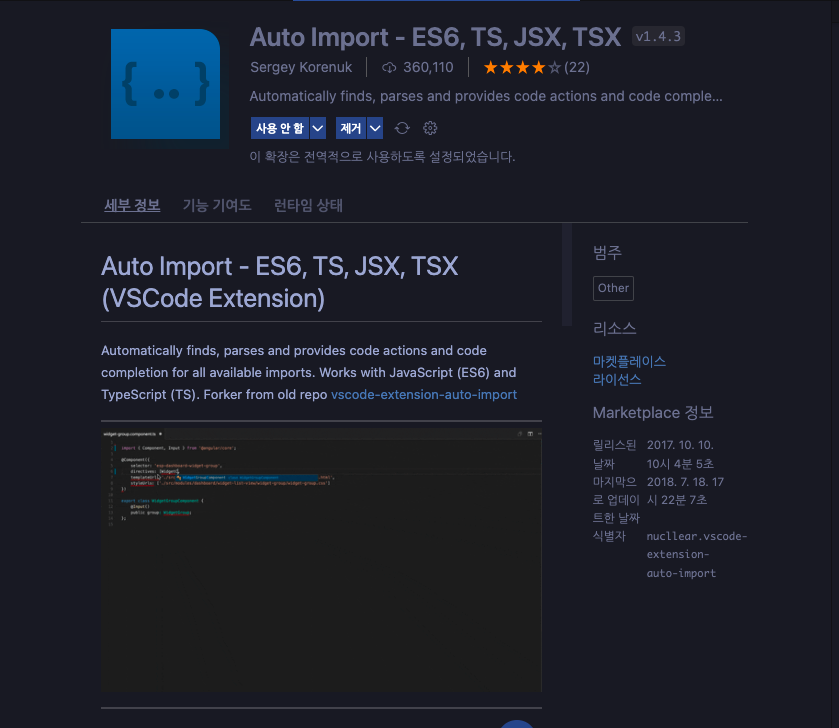Click the extension title at the top
This screenshot has height=728, width=839.
click(x=436, y=37)
